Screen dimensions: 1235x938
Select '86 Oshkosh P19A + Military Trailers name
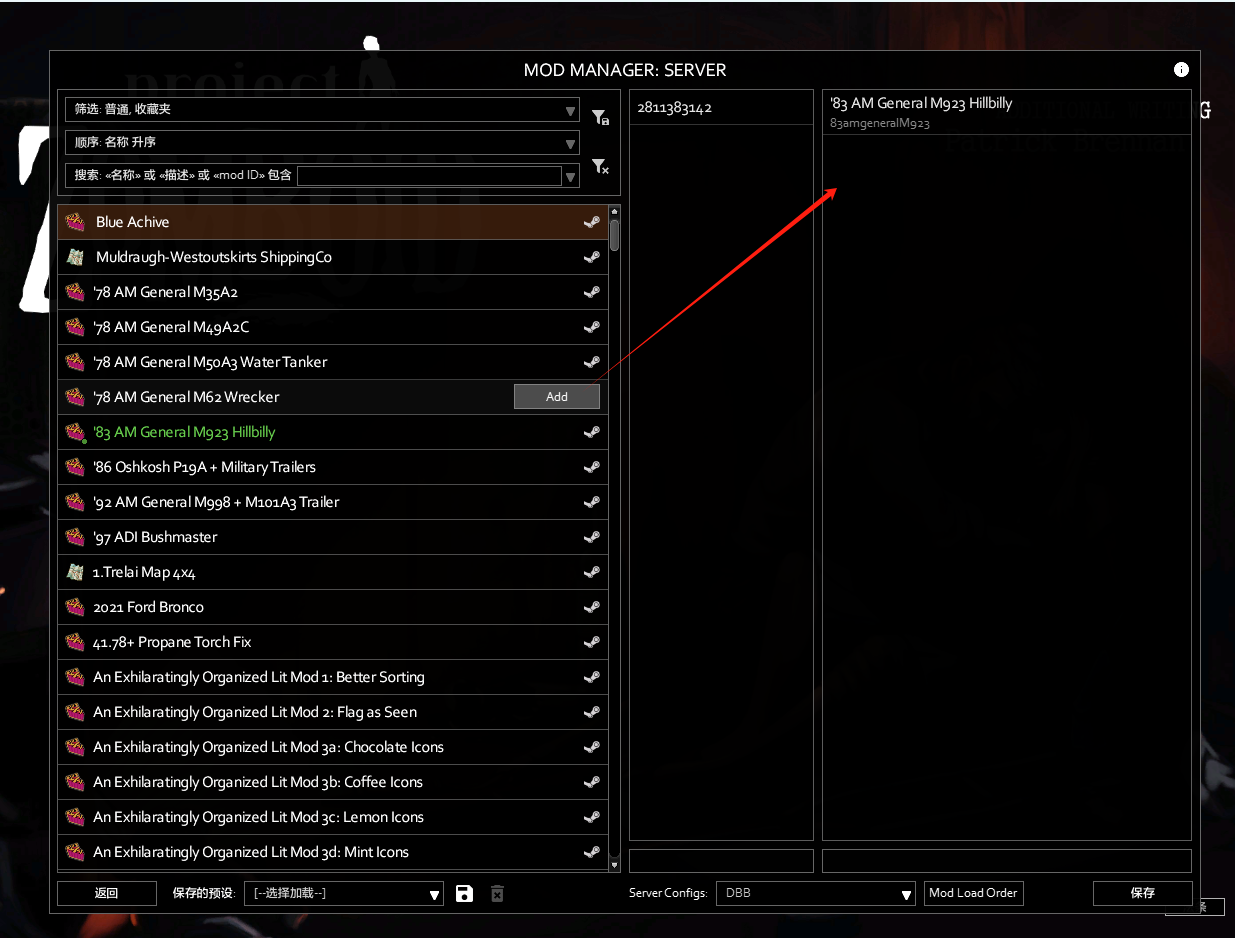tap(204, 467)
